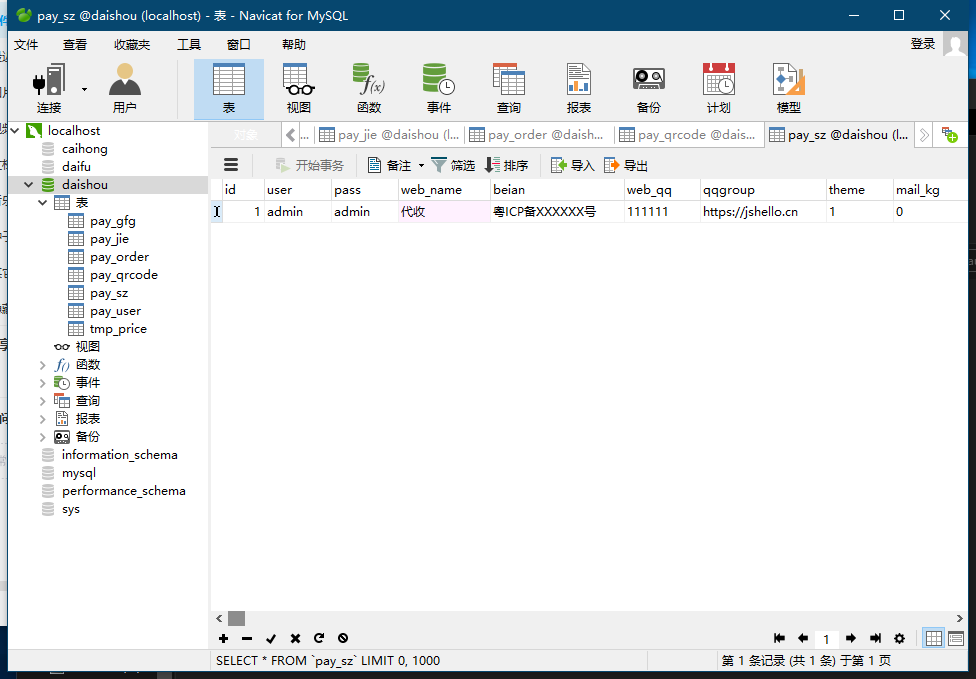The width and height of the screenshot is (976, 679).
Task: Click the Import (导入) button
Action: click(x=572, y=165)
